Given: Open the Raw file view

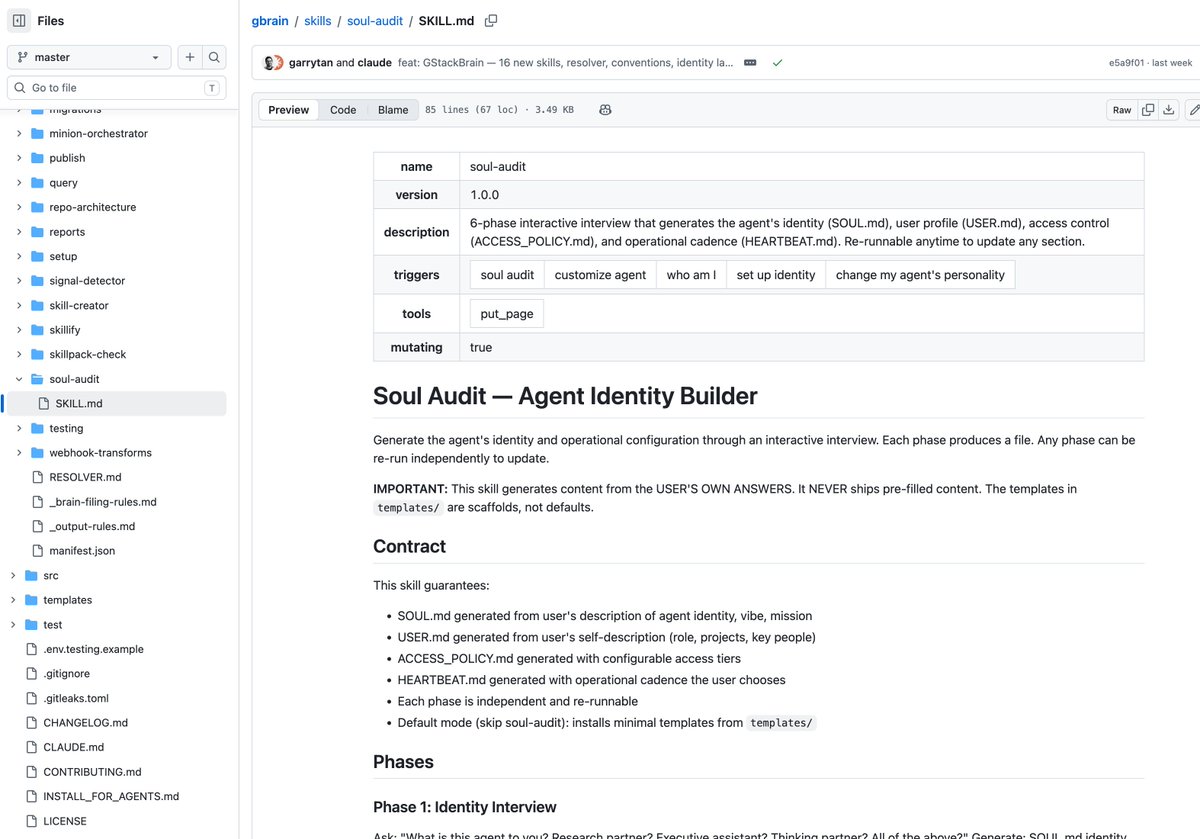Looking at the screenshot, I should pos(1122,110).
